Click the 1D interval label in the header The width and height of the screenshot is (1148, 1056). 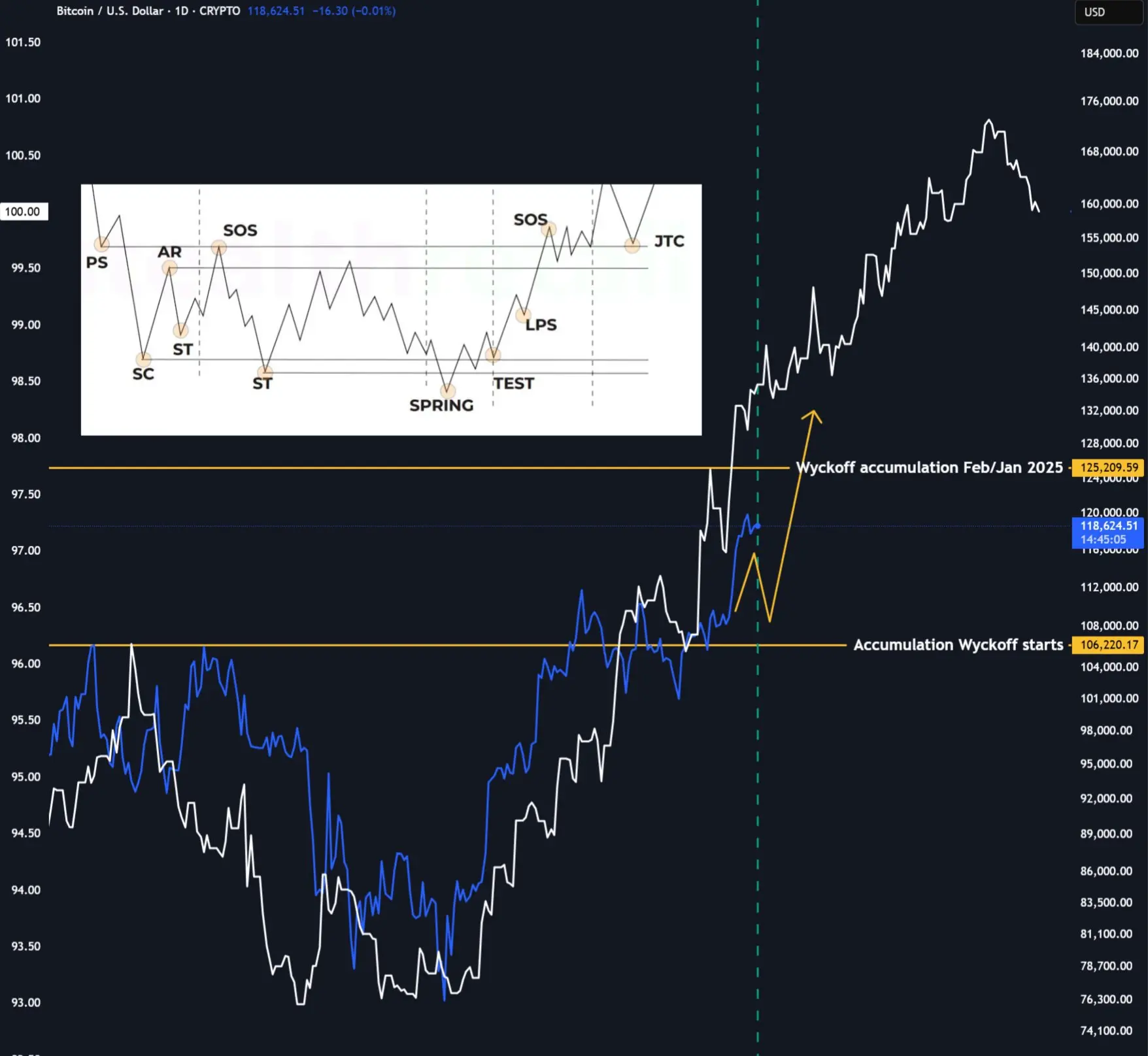click(181, 11)
